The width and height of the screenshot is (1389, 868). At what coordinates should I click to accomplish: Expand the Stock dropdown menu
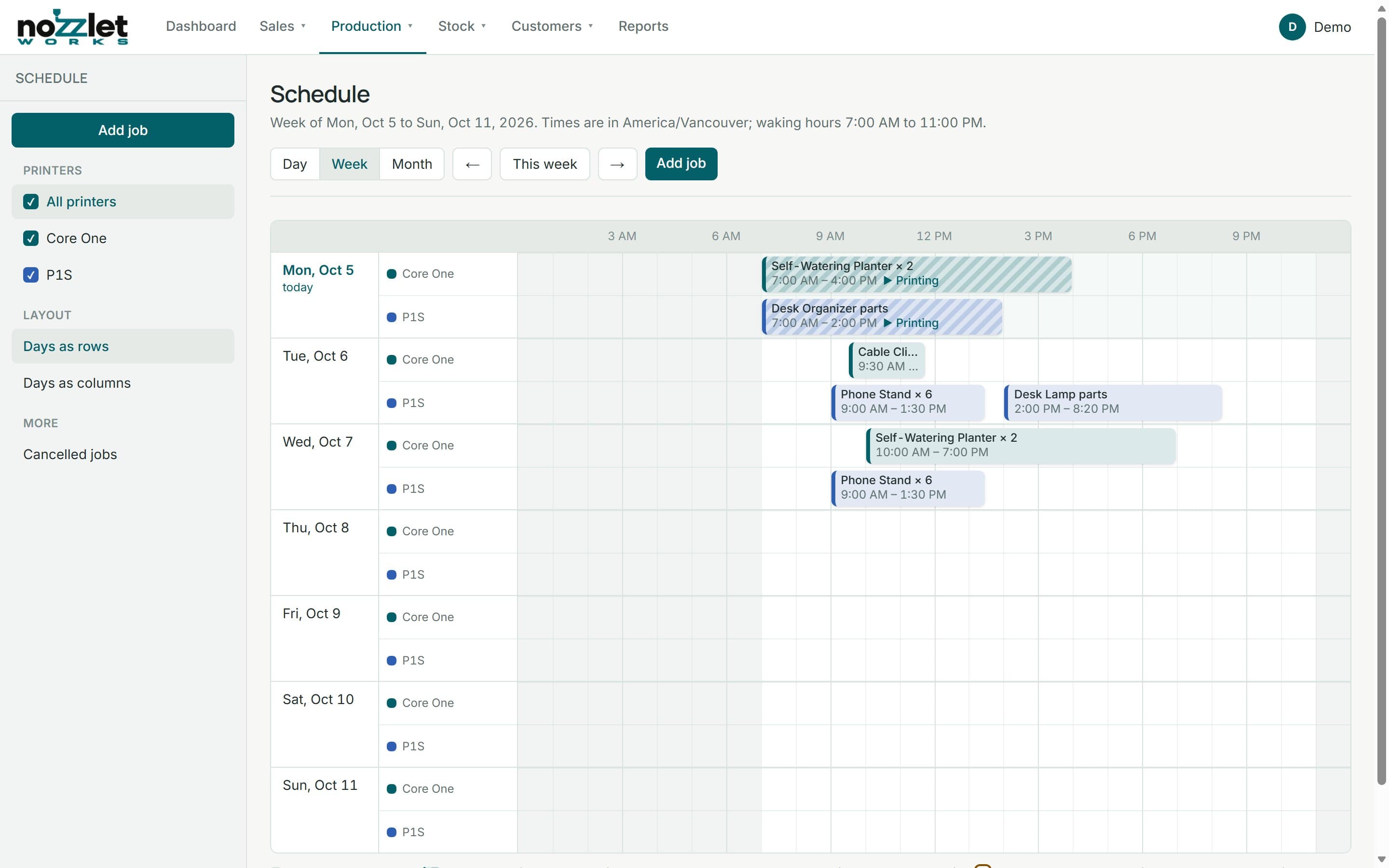point(462,27)
